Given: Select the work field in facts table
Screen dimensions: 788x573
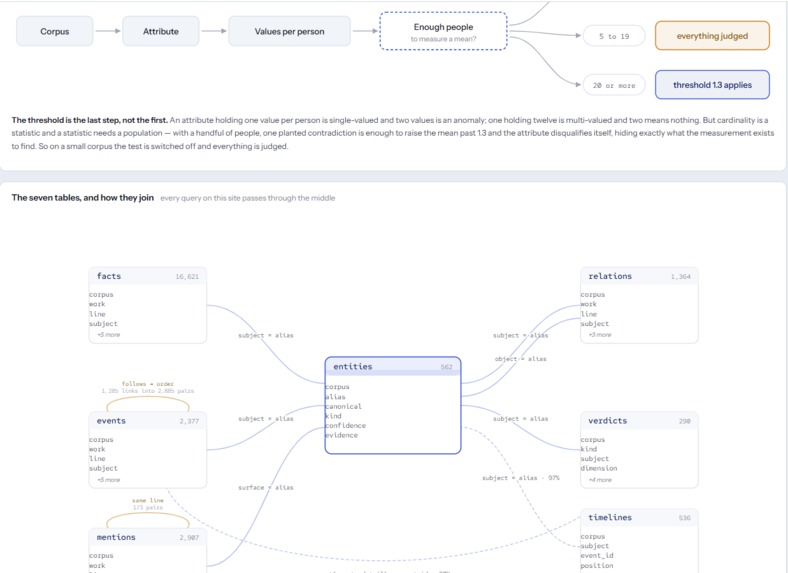Looking at the screenshot, I should click(x=97, y=304).
